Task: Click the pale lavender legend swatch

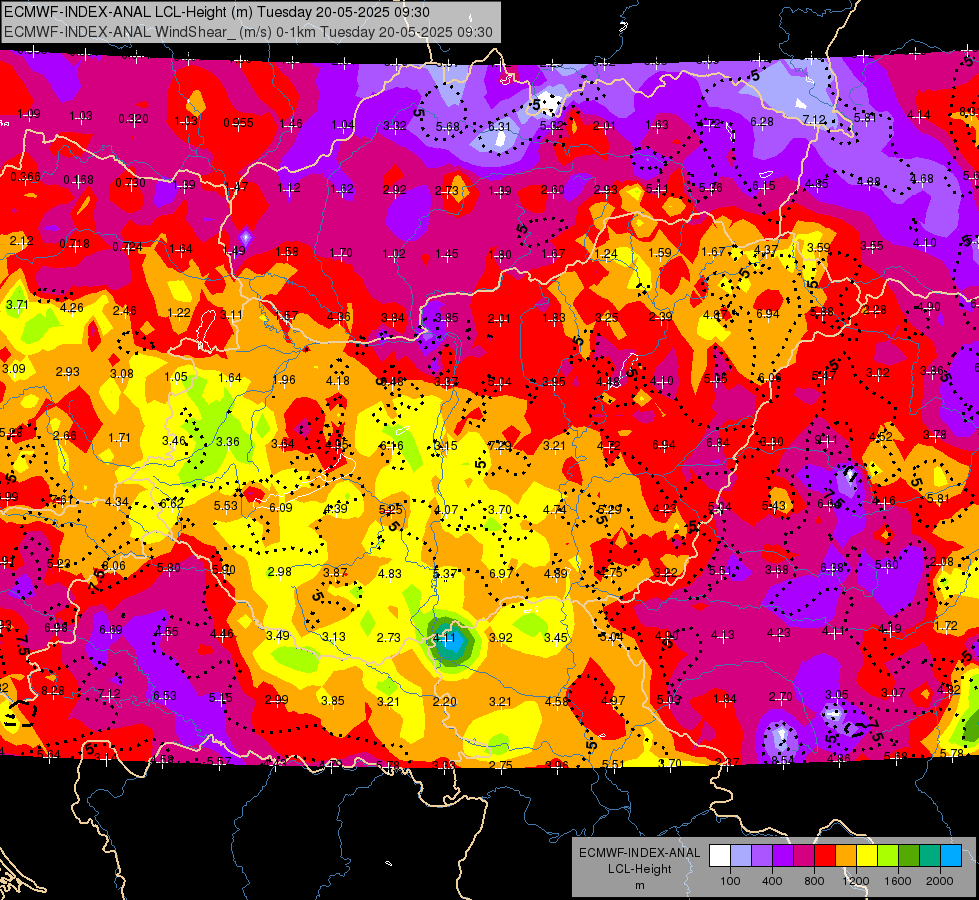Action: (x=741, y=856)
